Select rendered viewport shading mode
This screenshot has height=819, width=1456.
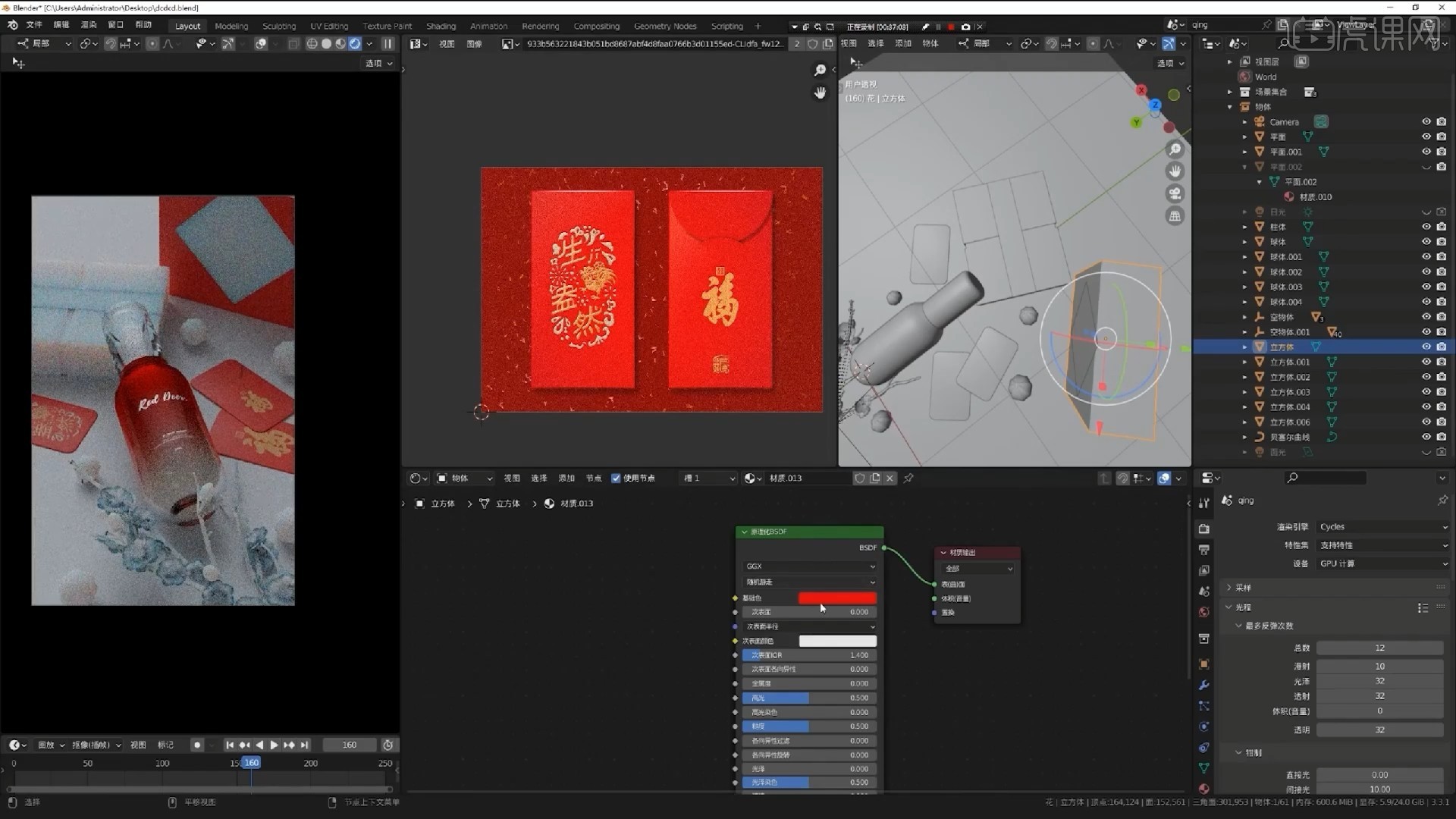click(355, 44)
